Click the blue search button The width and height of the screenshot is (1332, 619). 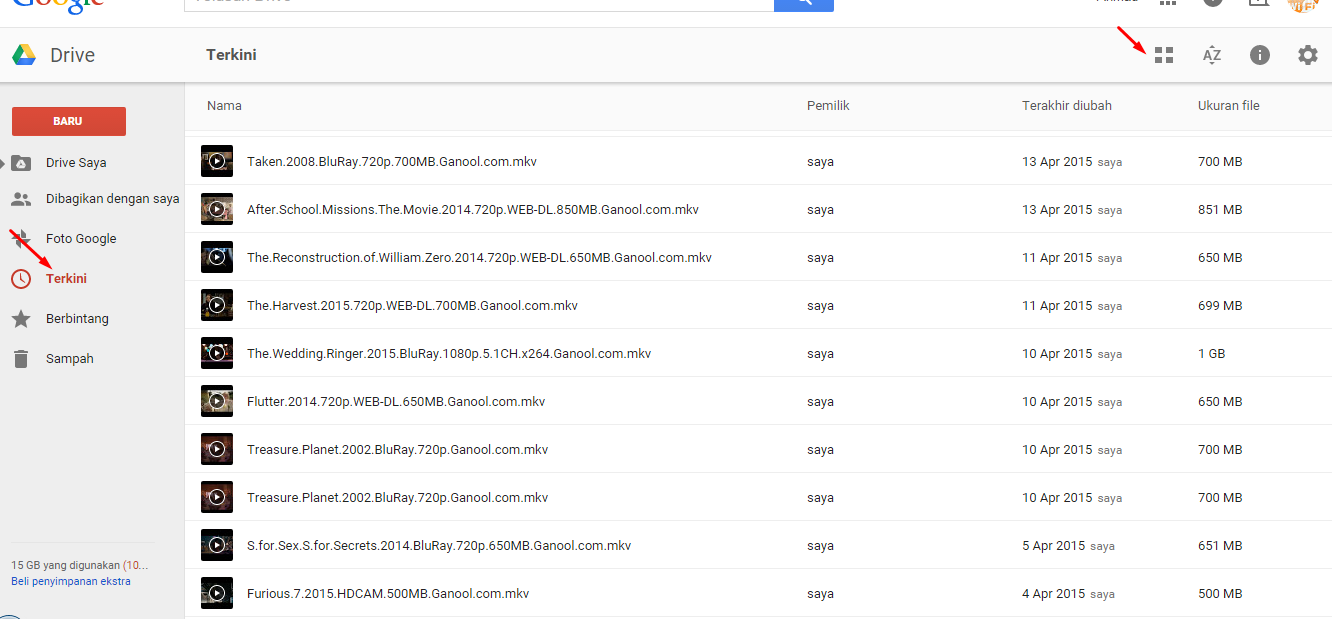pyautogui.click(x=805, y=4)
